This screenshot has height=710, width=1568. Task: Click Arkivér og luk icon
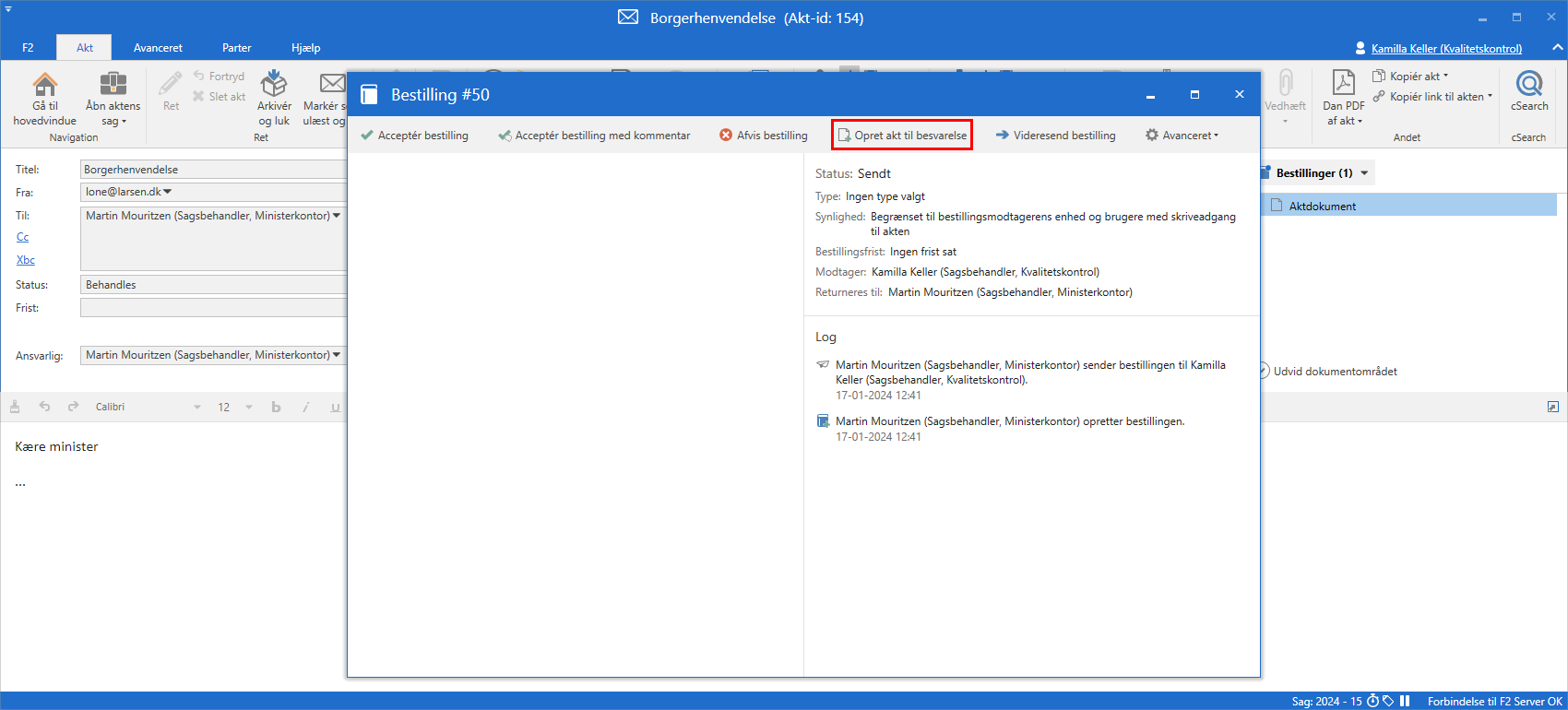274,86
